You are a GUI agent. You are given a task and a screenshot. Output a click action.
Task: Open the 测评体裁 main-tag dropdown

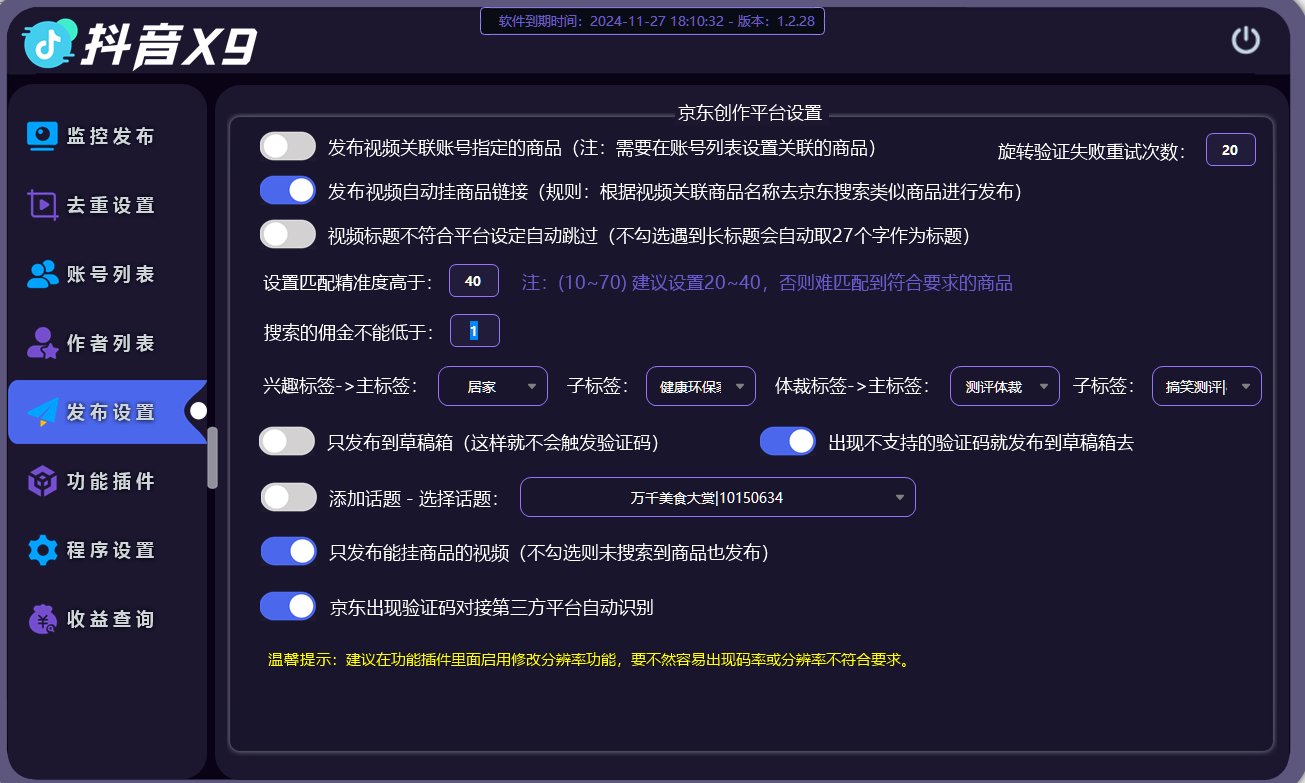coord(1005,386)
